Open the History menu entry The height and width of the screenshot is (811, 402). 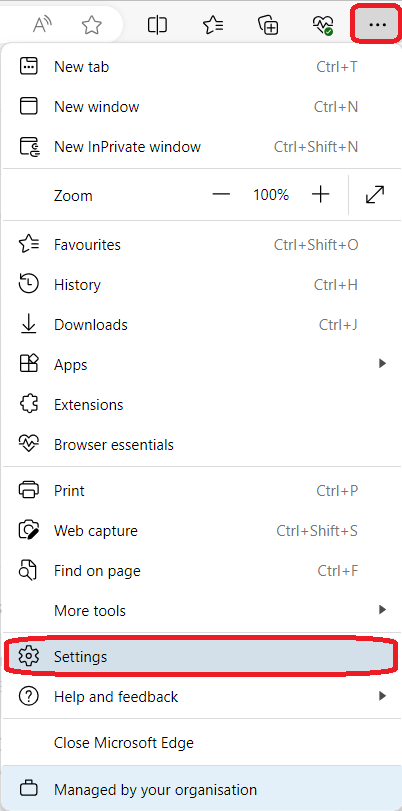201,284
